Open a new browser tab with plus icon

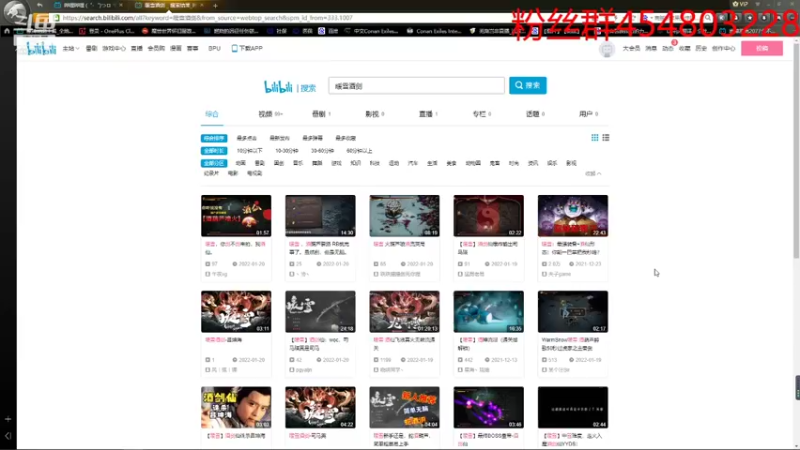[215, 6]
